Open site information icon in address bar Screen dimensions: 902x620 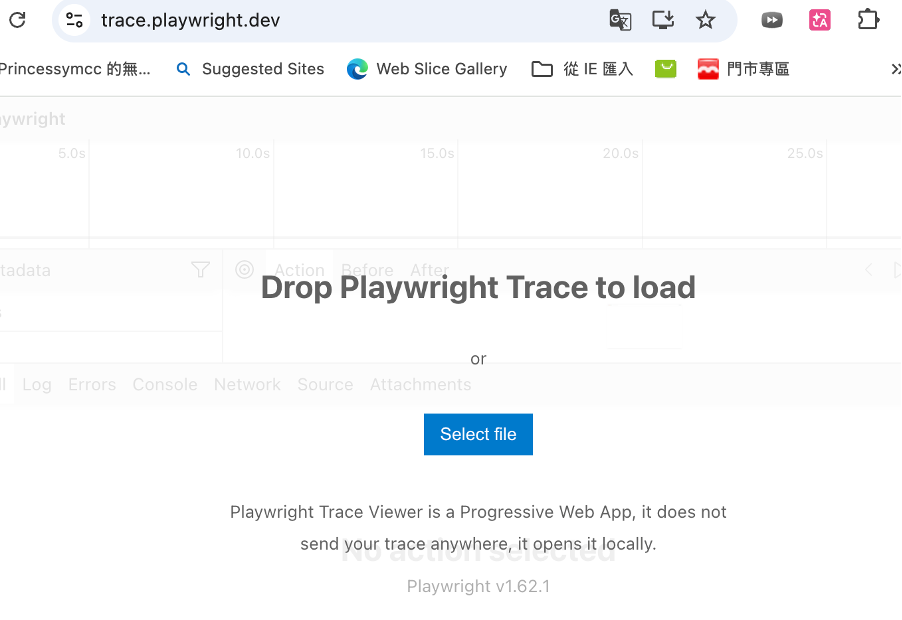(74, 20)
